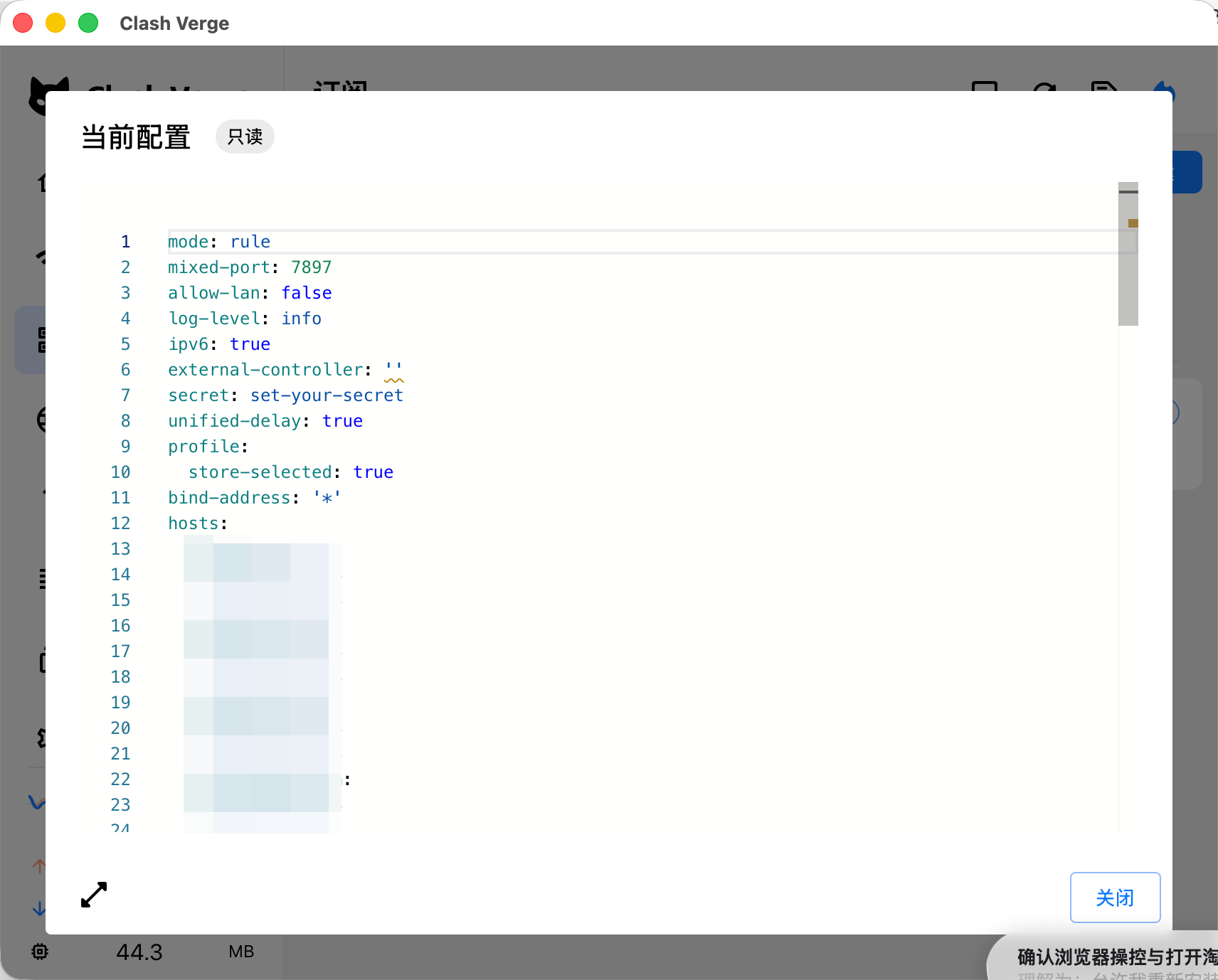Click the yellow minimize window button
1218x980 pixels.
(x=55, y=23)
